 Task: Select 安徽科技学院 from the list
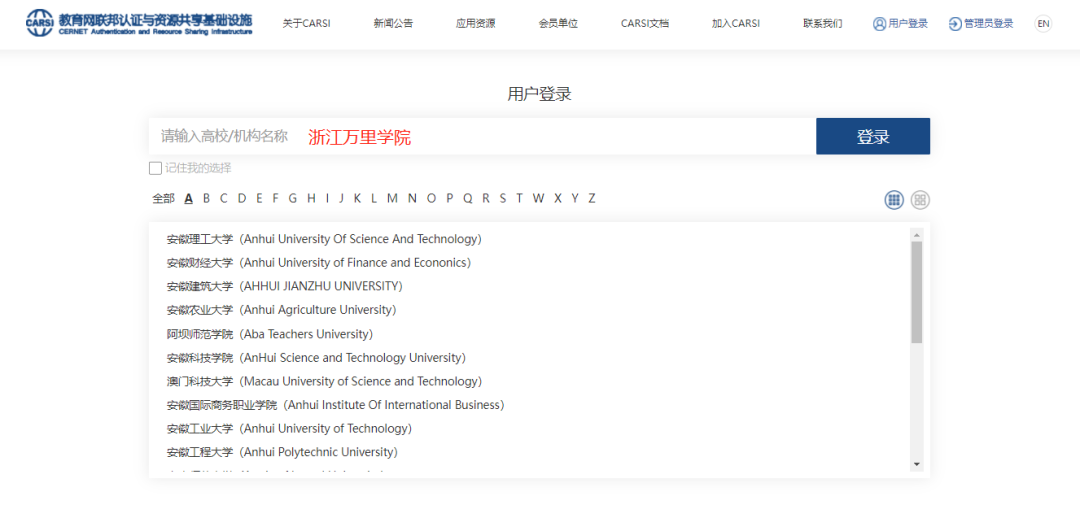[316, 357]
